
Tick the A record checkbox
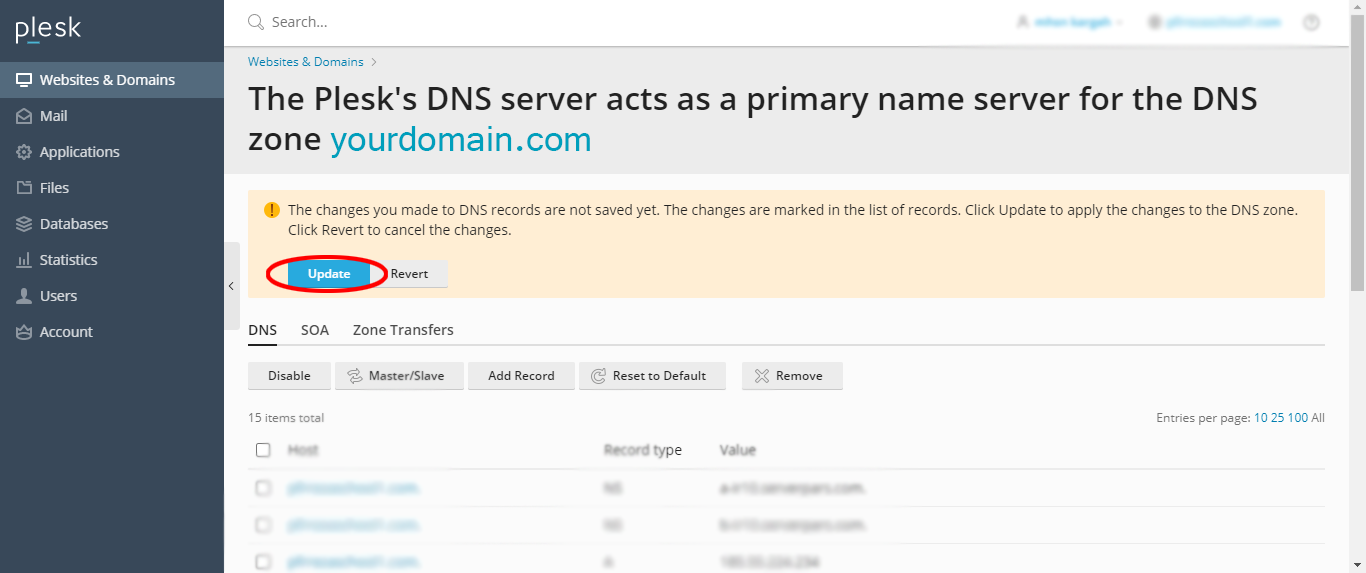click(x=263, y=562)
